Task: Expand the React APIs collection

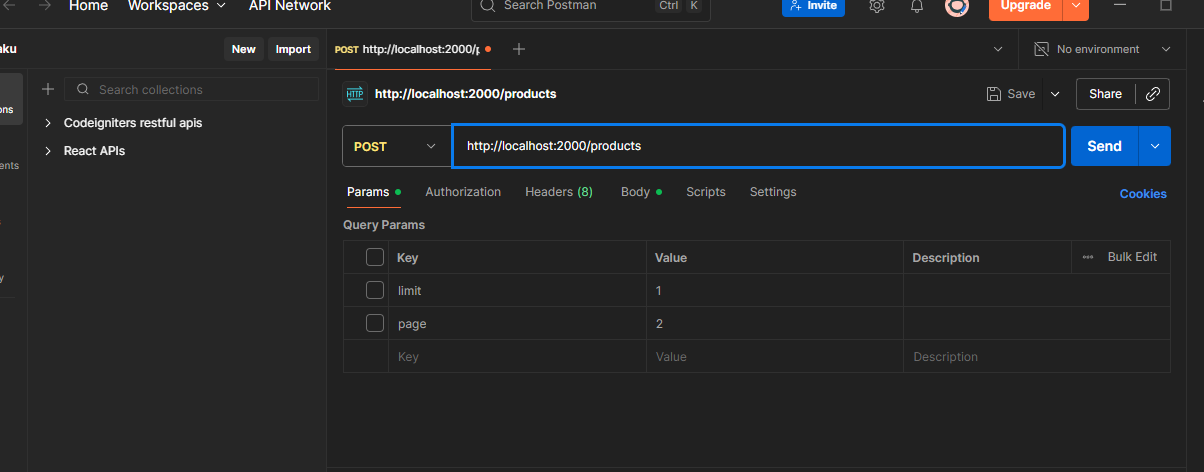Action: tap(48, 151)
